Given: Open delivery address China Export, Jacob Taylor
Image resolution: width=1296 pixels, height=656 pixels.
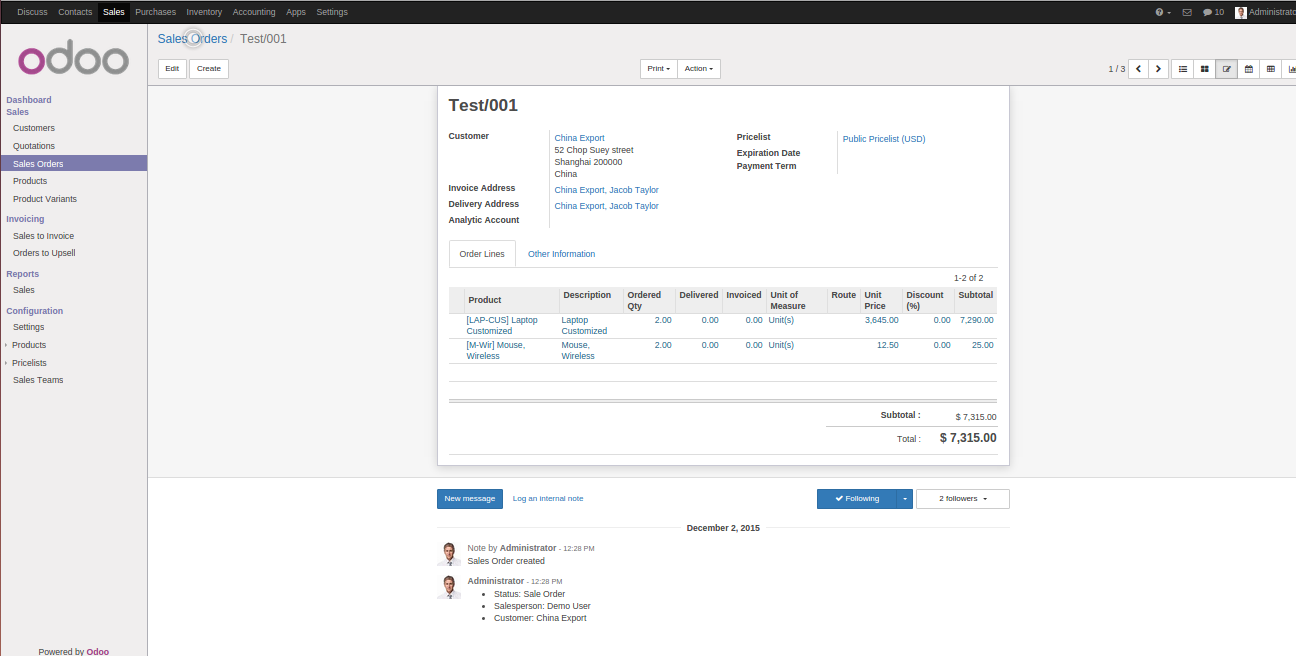Looking at the screenshot, I should (606, 206).
